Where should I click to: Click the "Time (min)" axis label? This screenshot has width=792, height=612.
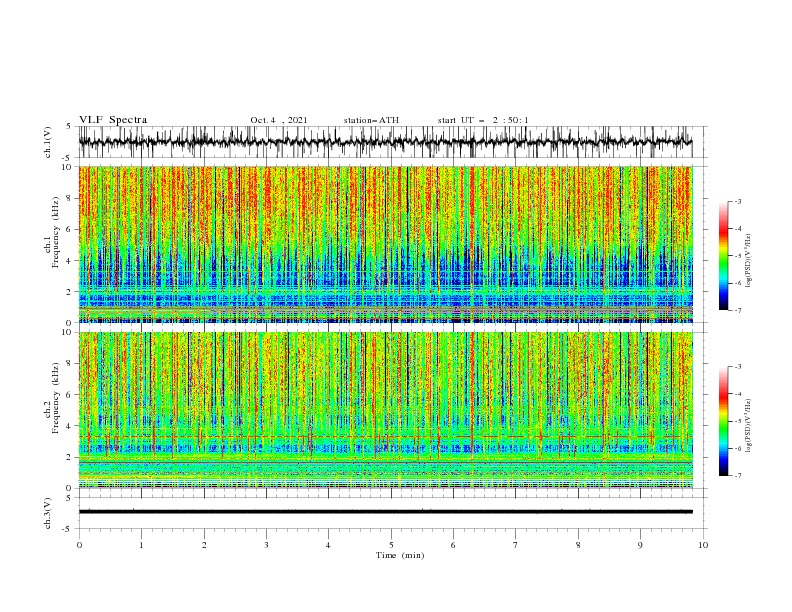pos(400,555)
